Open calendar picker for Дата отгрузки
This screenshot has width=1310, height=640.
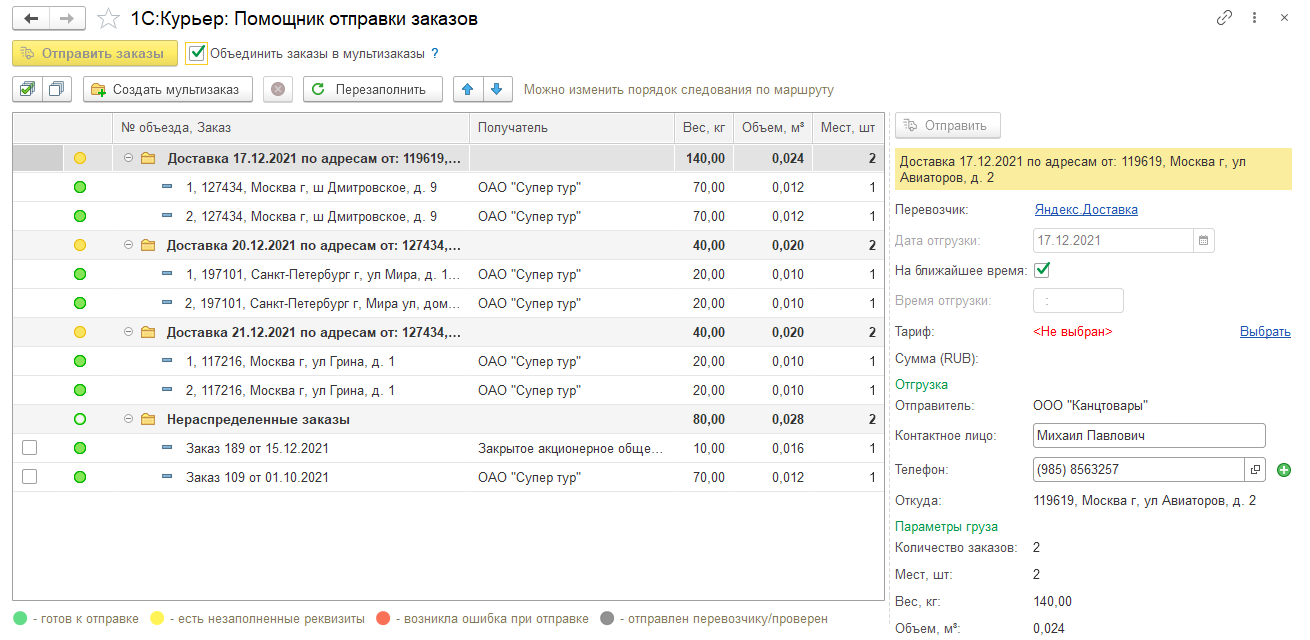coord(1204,240)
